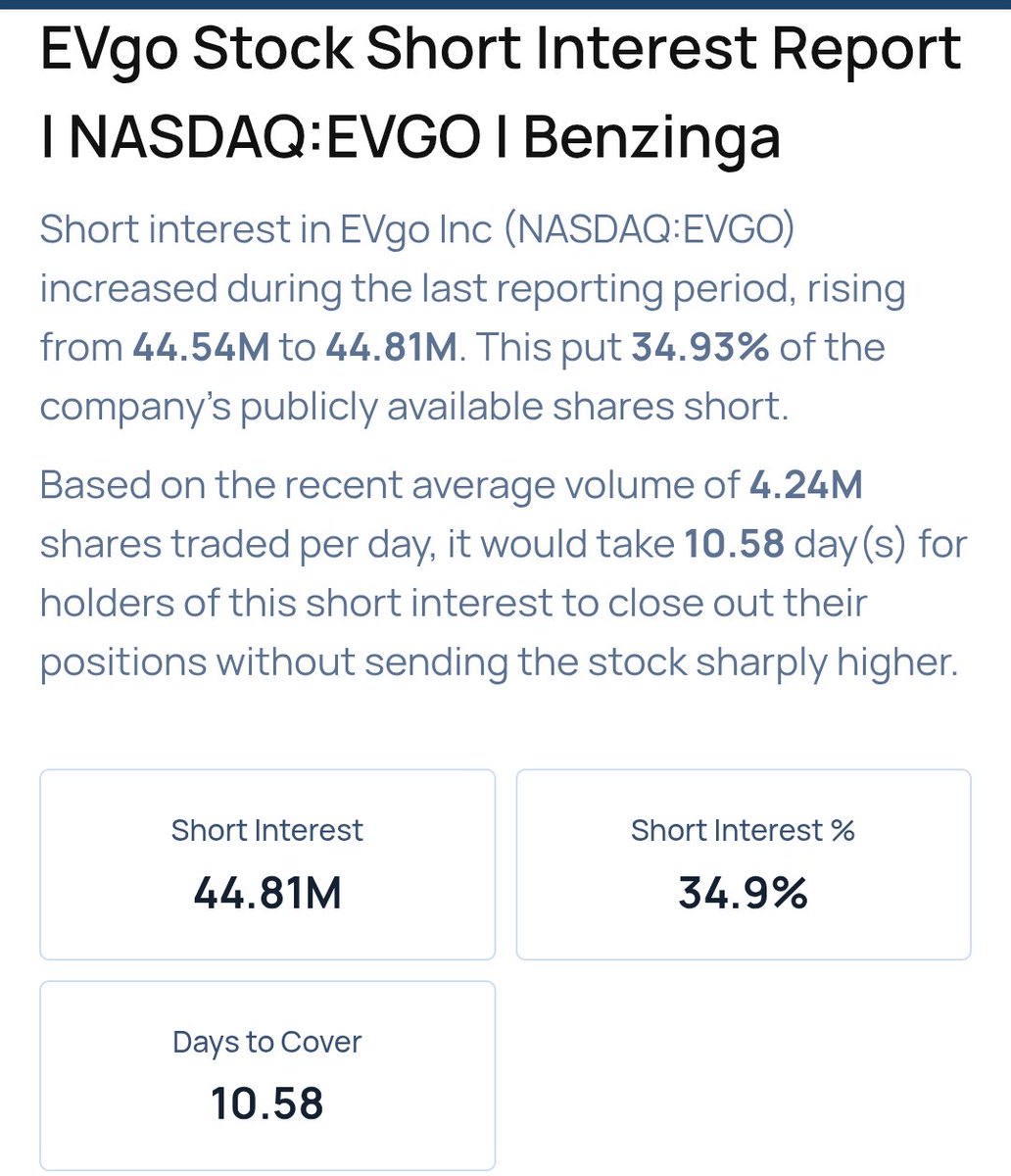This screenshot has height=1176, width=1011.
Task: Click the 'Short Interest' card label
Action: pyautogui.click(x=267, y=830)
